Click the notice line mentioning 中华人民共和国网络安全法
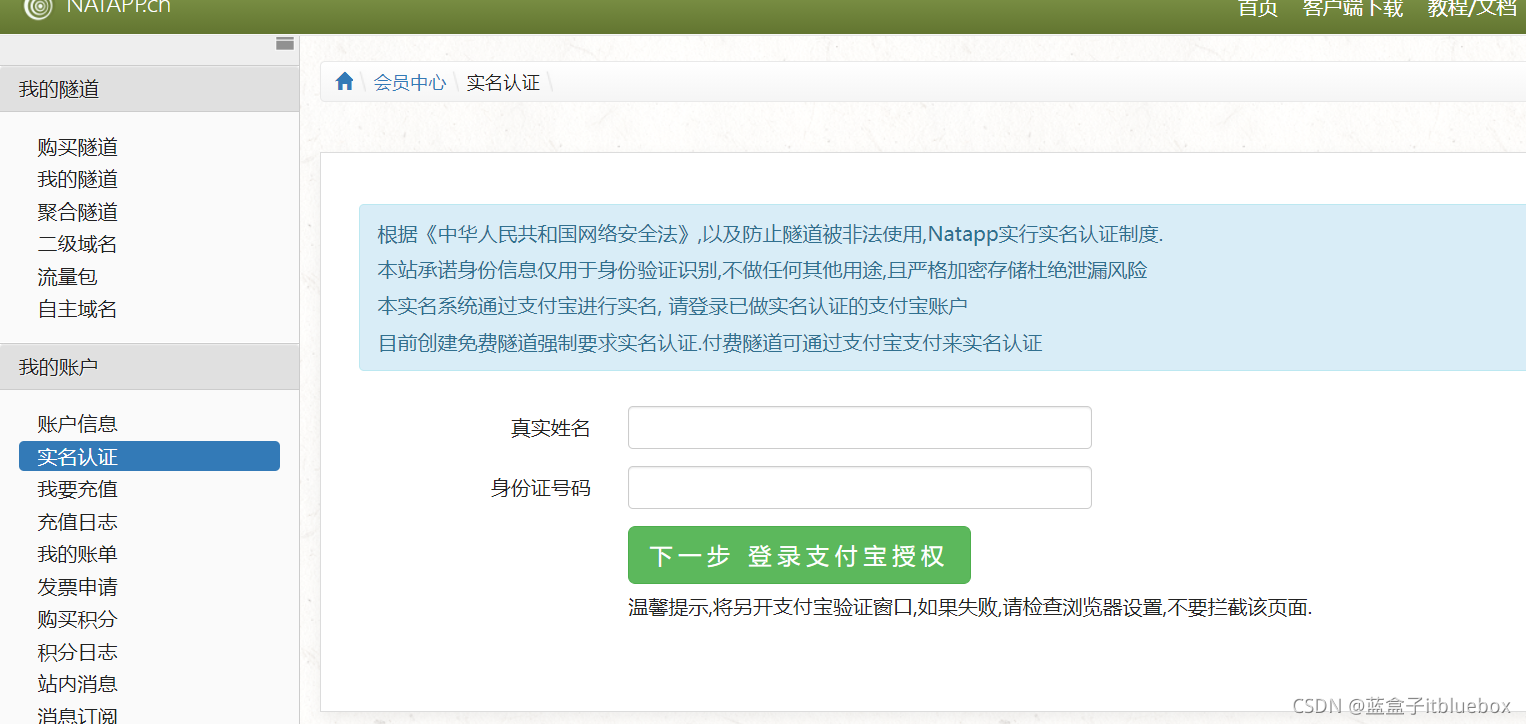The image size is (1526, 724). click(770, 235)
